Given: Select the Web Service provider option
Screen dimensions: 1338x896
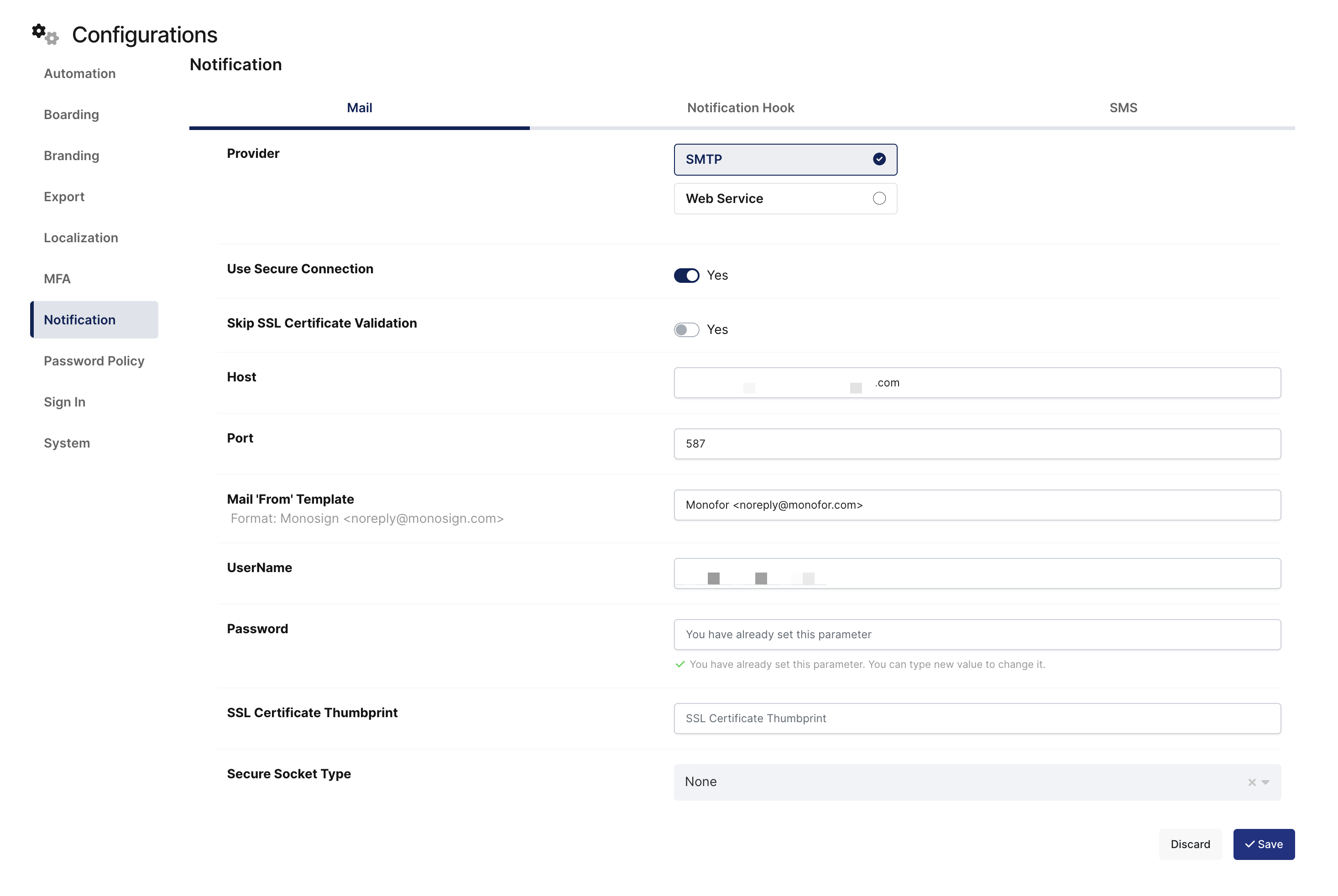Looking at the screenshot, I should [x=785, y=198].
